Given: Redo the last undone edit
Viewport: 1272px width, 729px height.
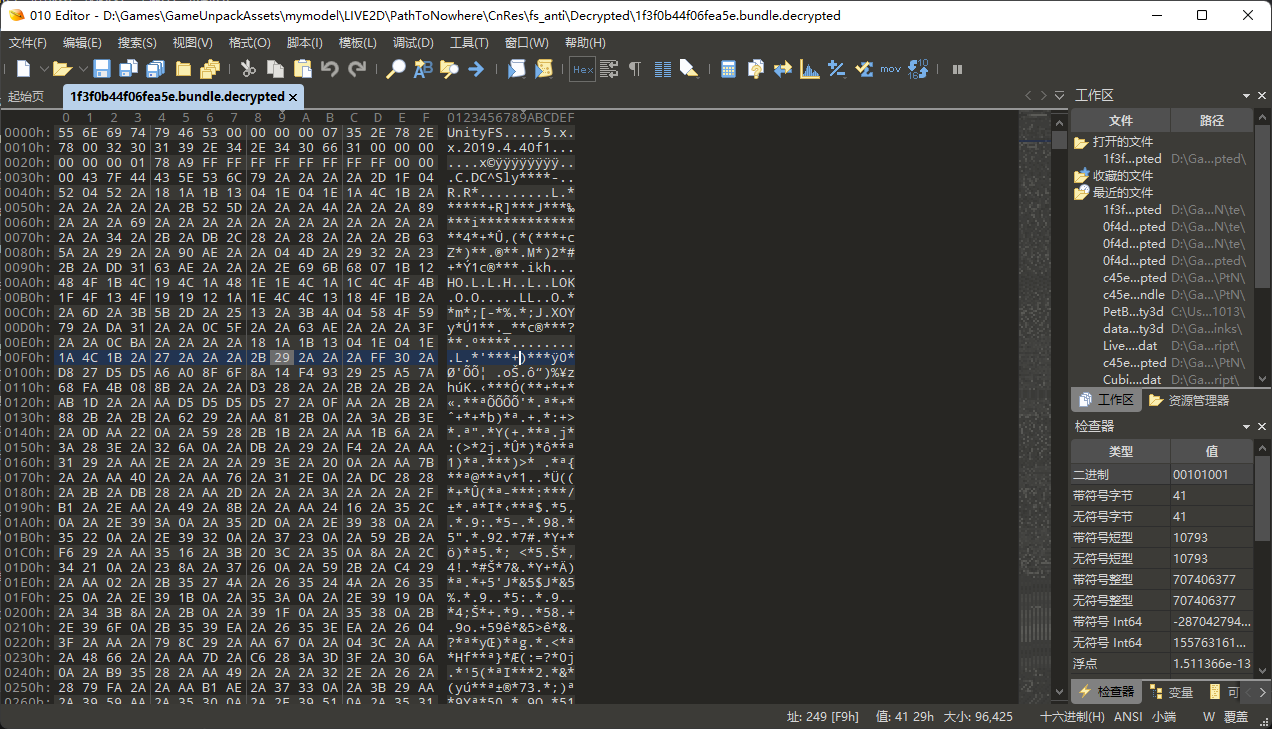Looking at the screenshot, I should click(x=357, y=69).
